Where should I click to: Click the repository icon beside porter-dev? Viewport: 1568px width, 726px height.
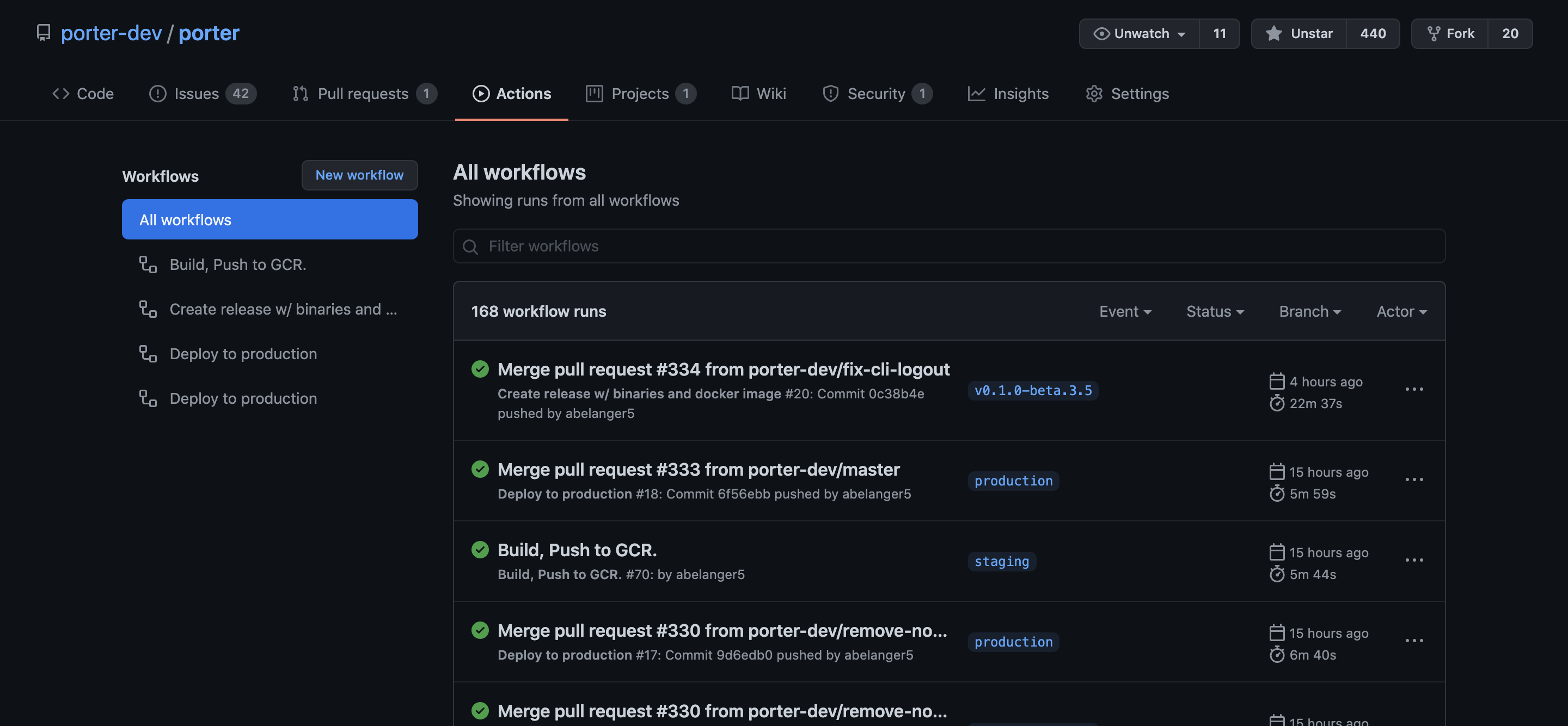coord(43,33)
